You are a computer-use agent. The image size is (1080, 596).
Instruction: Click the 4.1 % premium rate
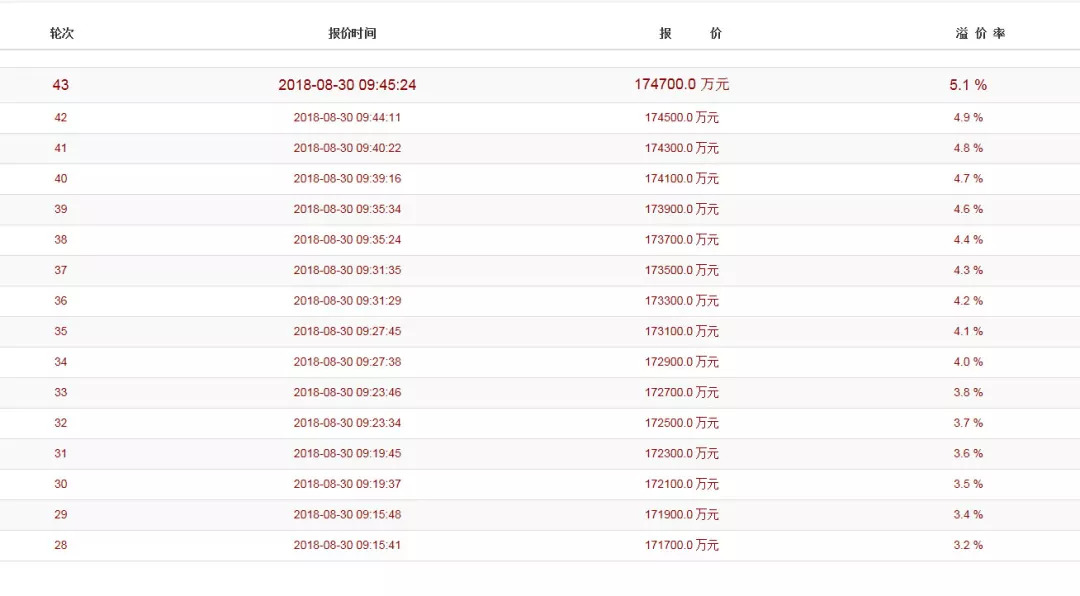[x=968, y=331]
